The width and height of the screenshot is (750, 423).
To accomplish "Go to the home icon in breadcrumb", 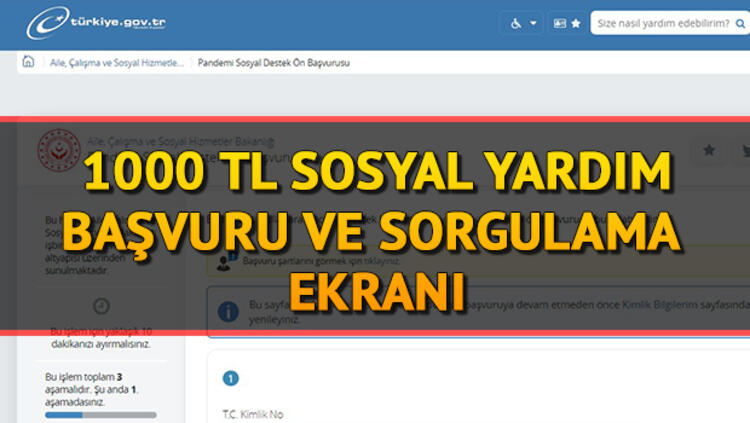I will (28, 62).
